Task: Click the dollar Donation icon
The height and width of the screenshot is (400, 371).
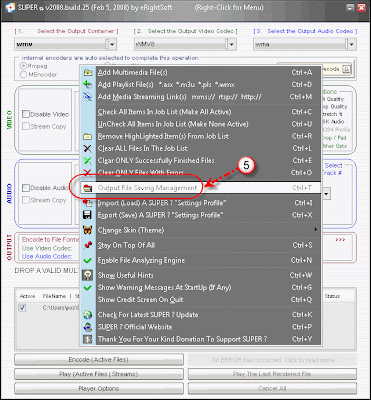Action: coord(88,339)
